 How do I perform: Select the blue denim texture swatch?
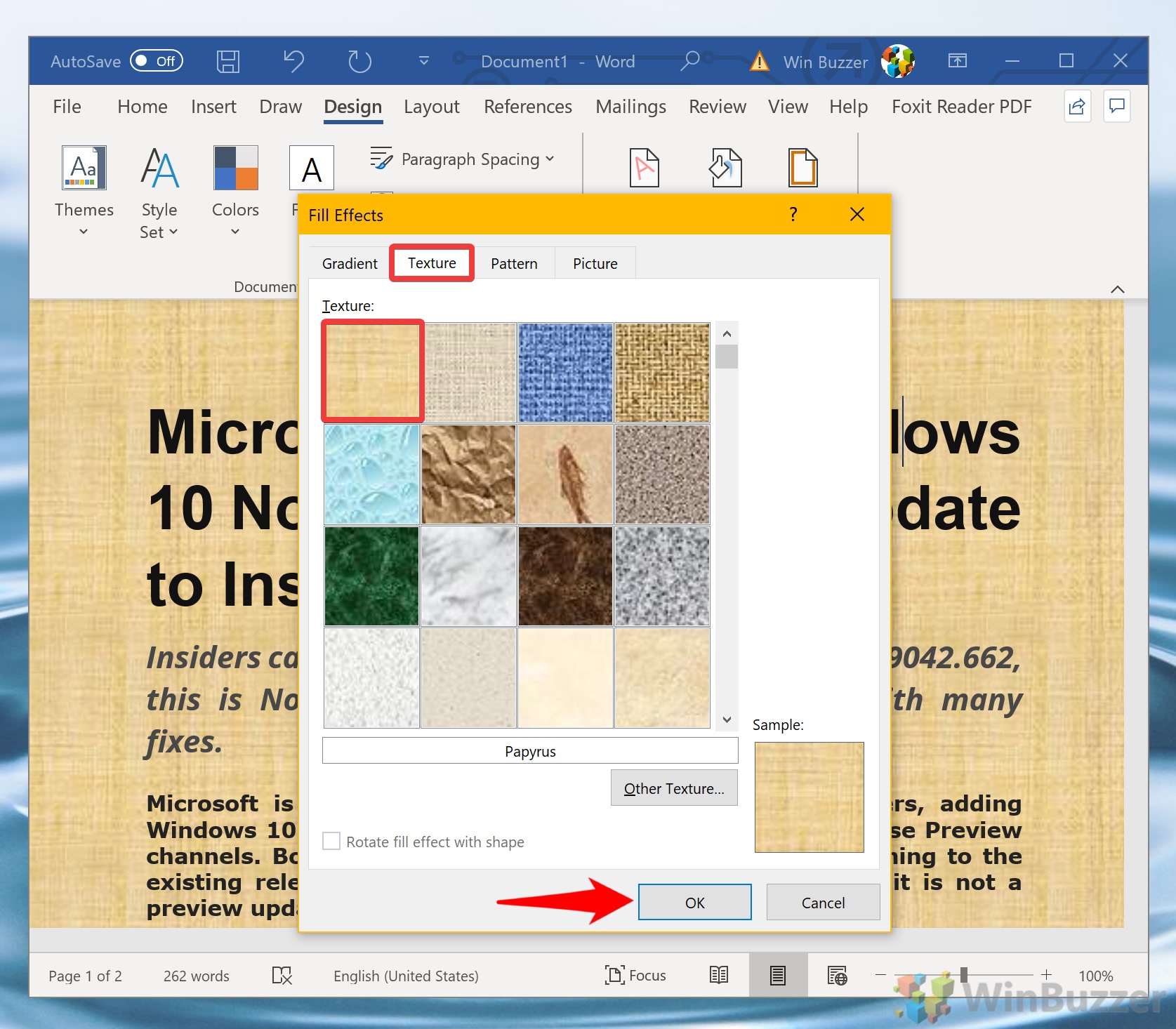click(565, 373)
